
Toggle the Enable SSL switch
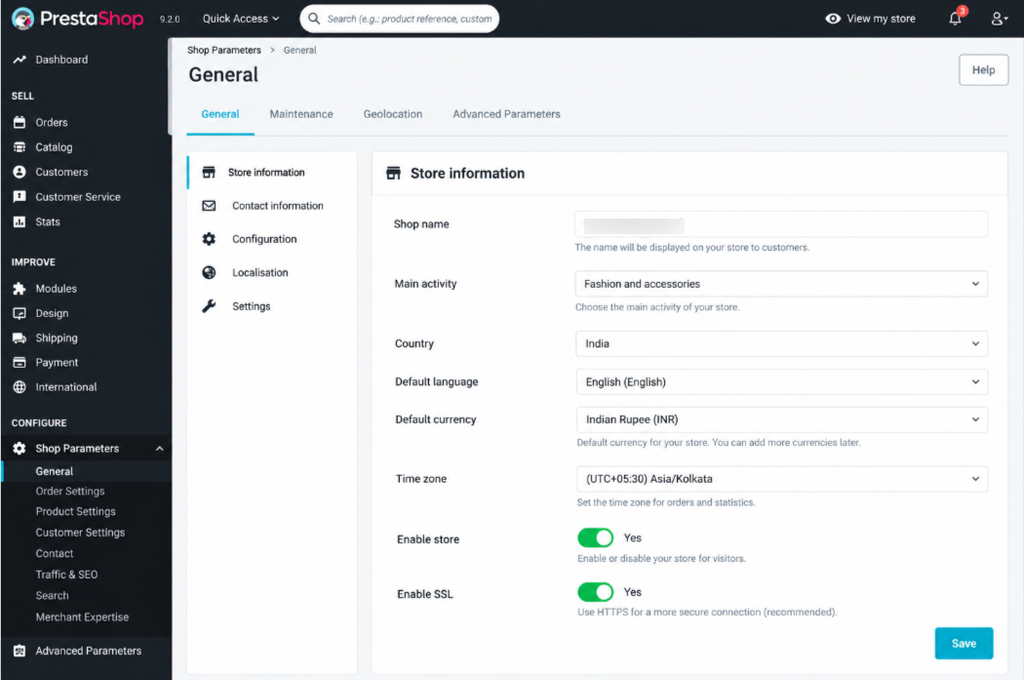(x=595, y=592)
